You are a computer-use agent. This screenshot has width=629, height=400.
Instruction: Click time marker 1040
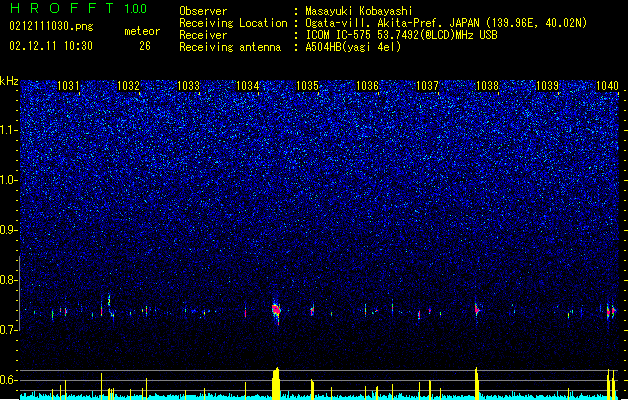click(x=607, y=85)
